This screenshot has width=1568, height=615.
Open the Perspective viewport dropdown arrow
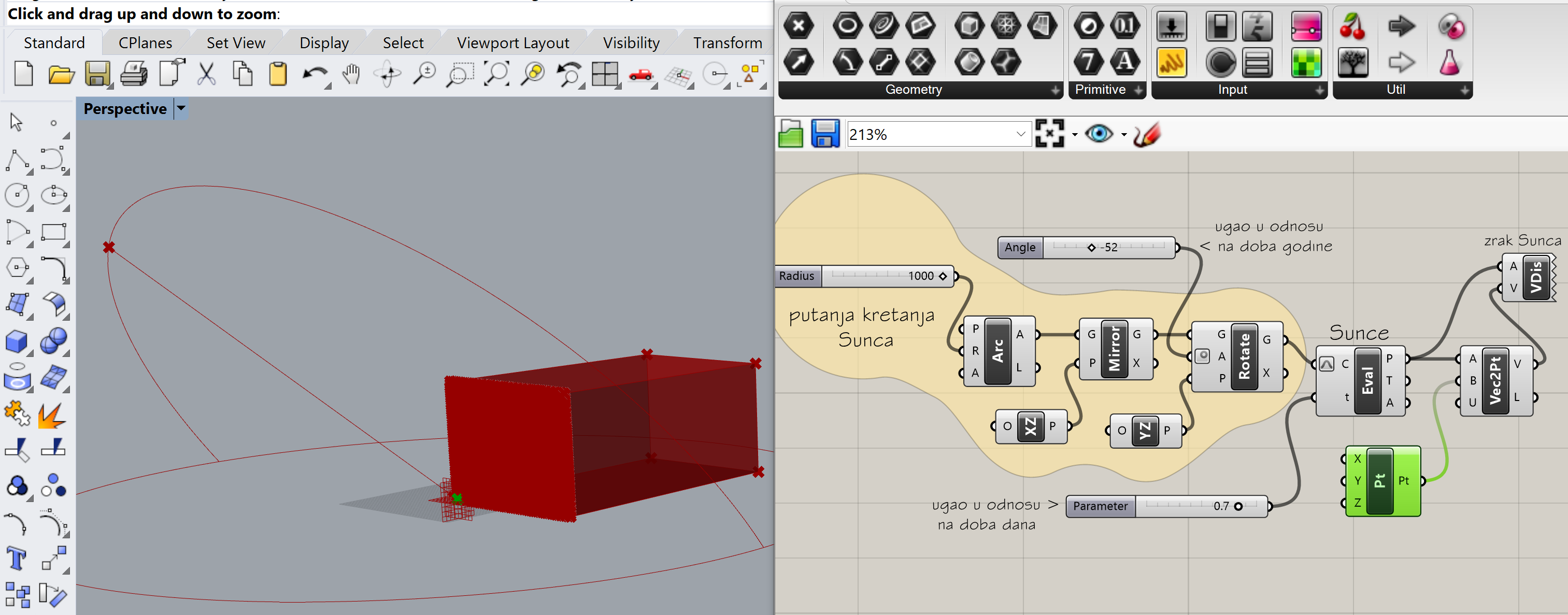click(181, 109)
